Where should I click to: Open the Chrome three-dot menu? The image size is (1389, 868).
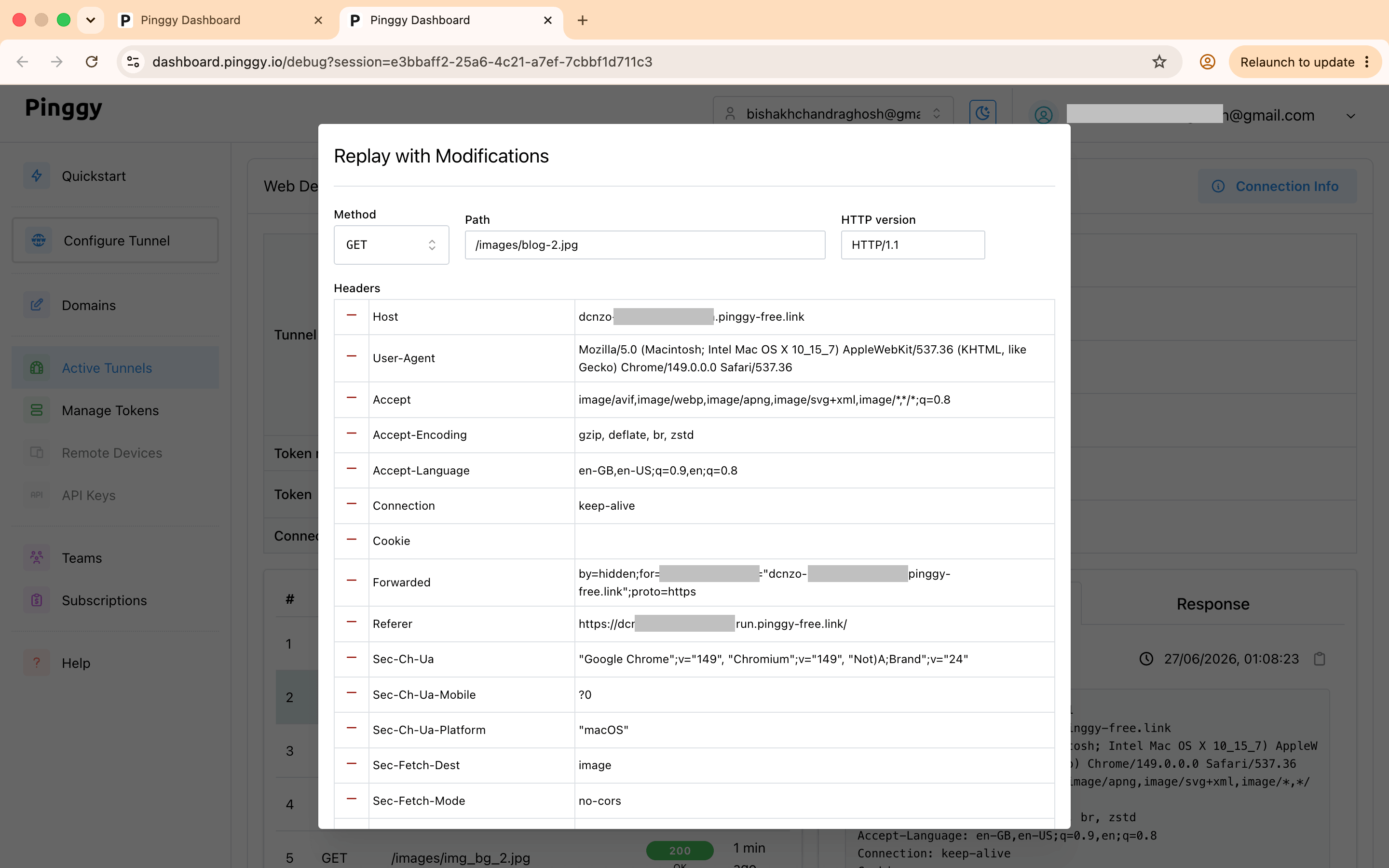[1367, 62]
